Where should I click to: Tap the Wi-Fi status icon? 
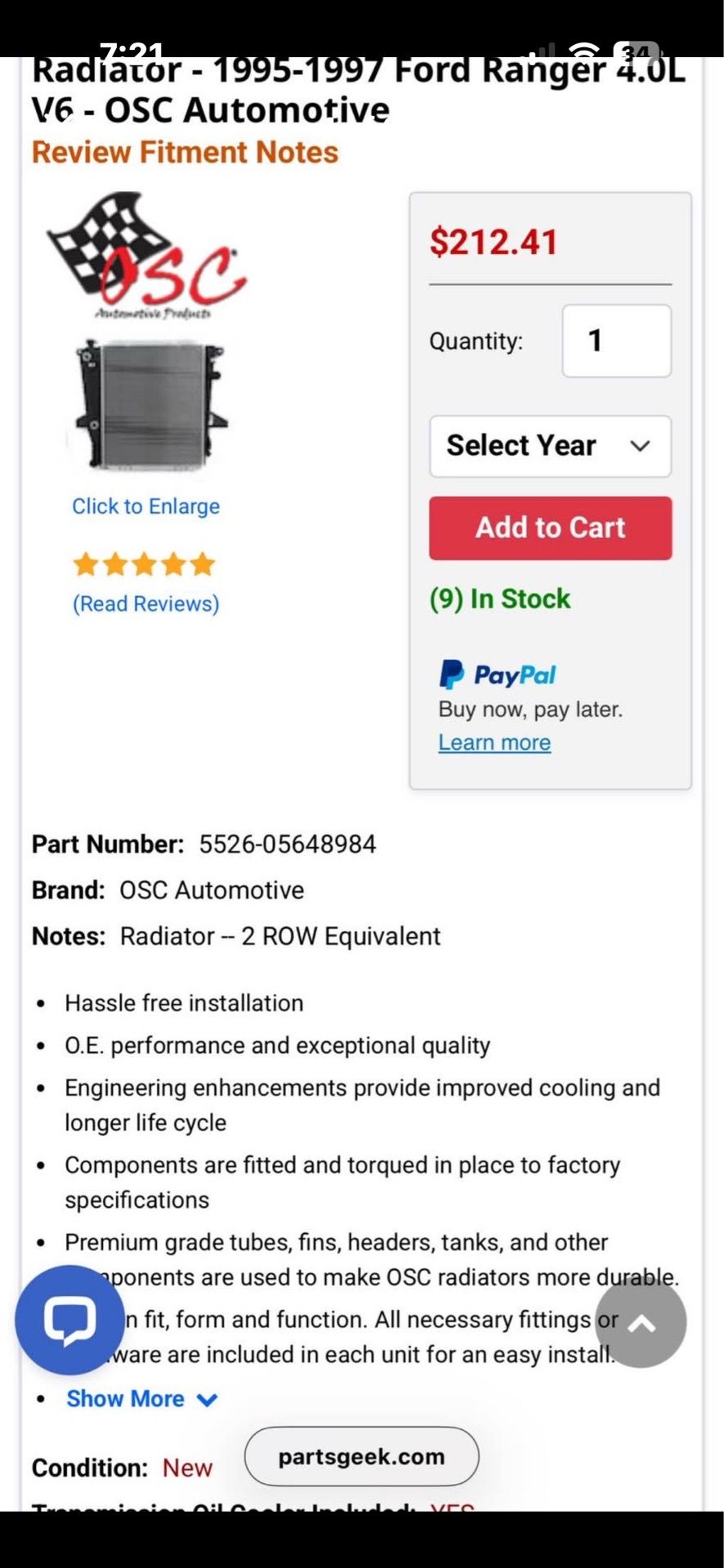586,51
